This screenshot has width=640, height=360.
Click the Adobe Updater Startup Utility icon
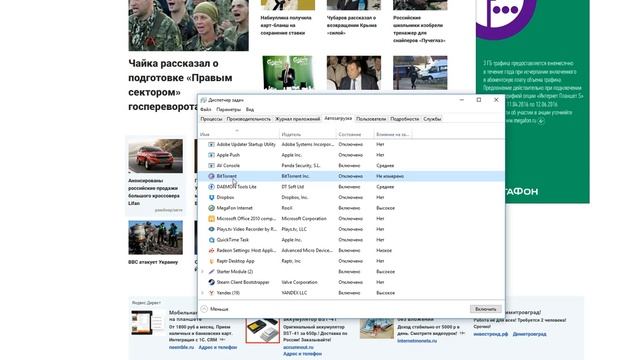pyautogui.click(x=211, y=144)
